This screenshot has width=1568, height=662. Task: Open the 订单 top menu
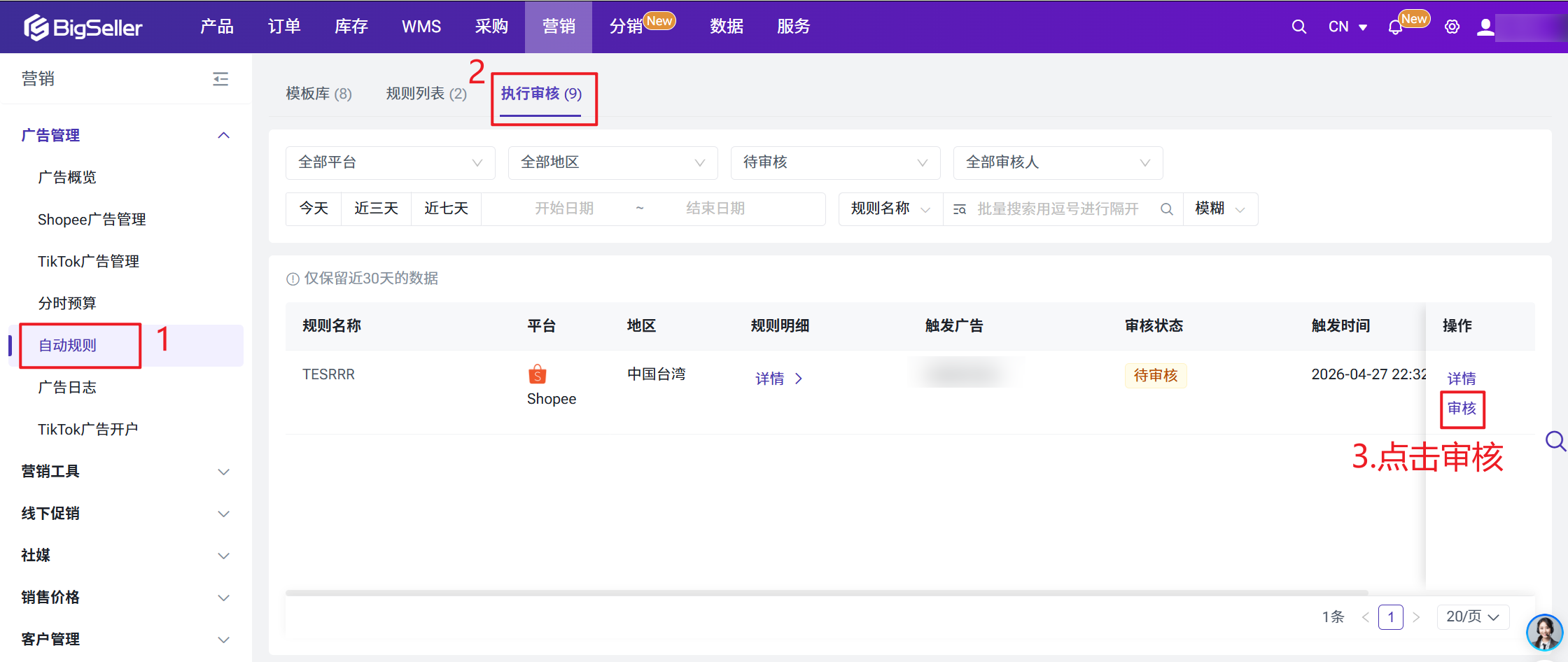(284, 27)
